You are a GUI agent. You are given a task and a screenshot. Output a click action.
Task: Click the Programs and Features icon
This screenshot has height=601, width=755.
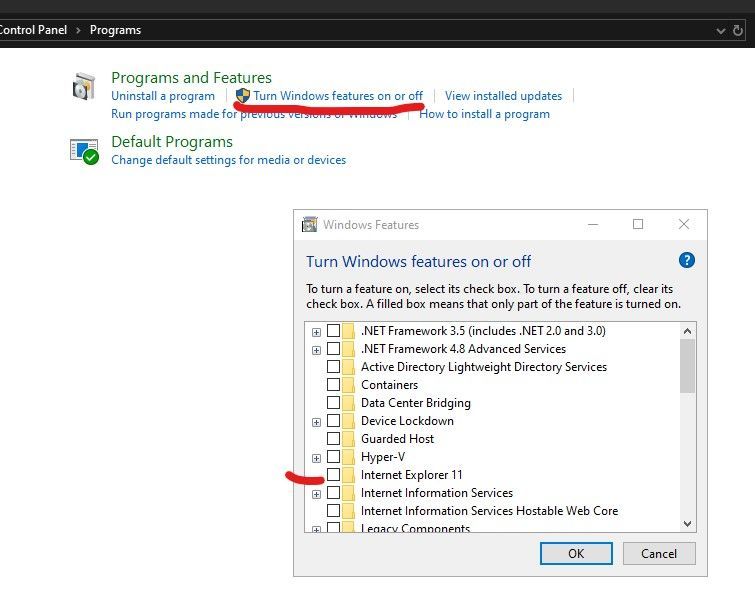coord(84,86)
